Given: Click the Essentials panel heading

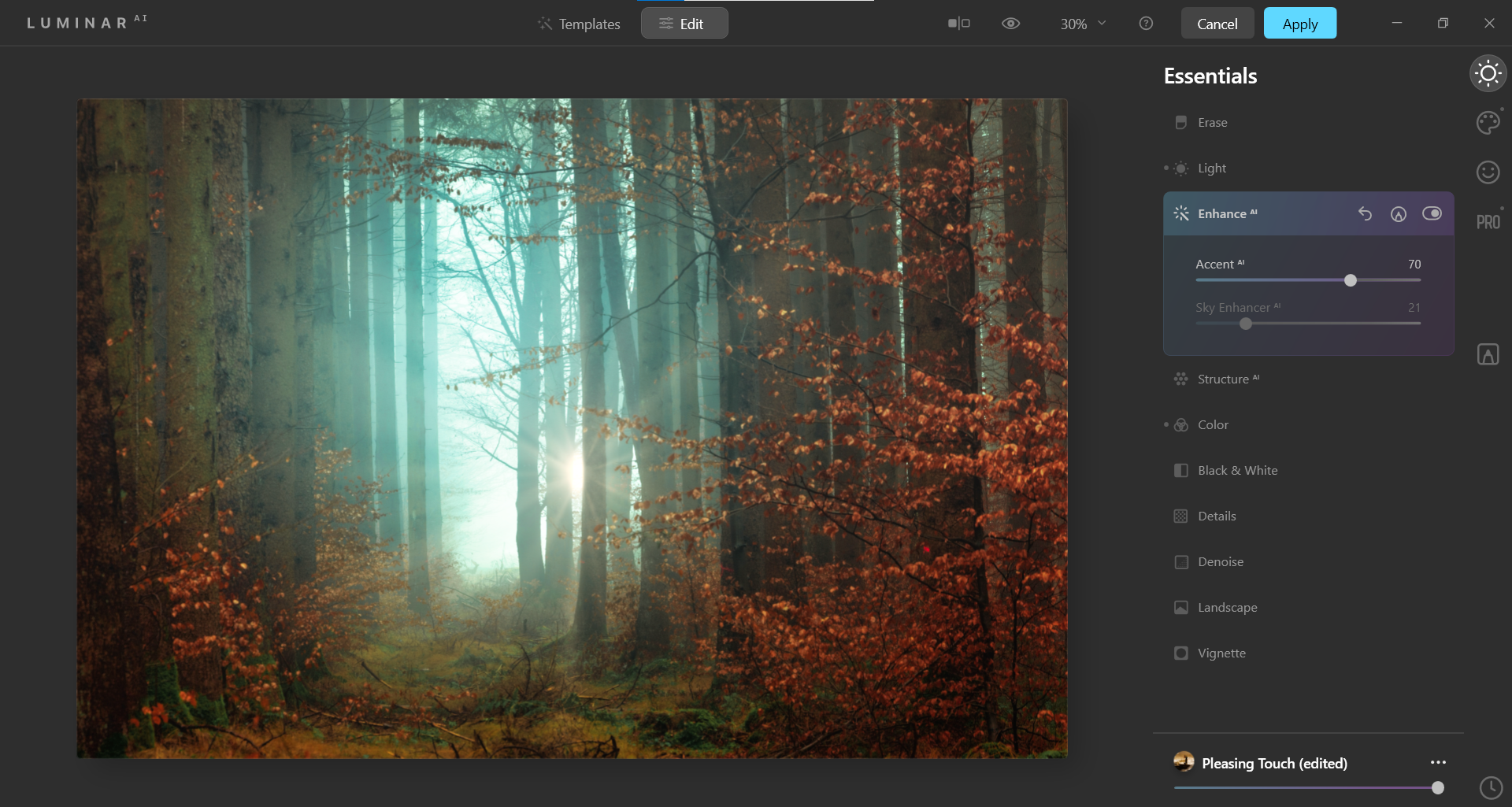Looking at the screenshot, I should [1210, 76].
